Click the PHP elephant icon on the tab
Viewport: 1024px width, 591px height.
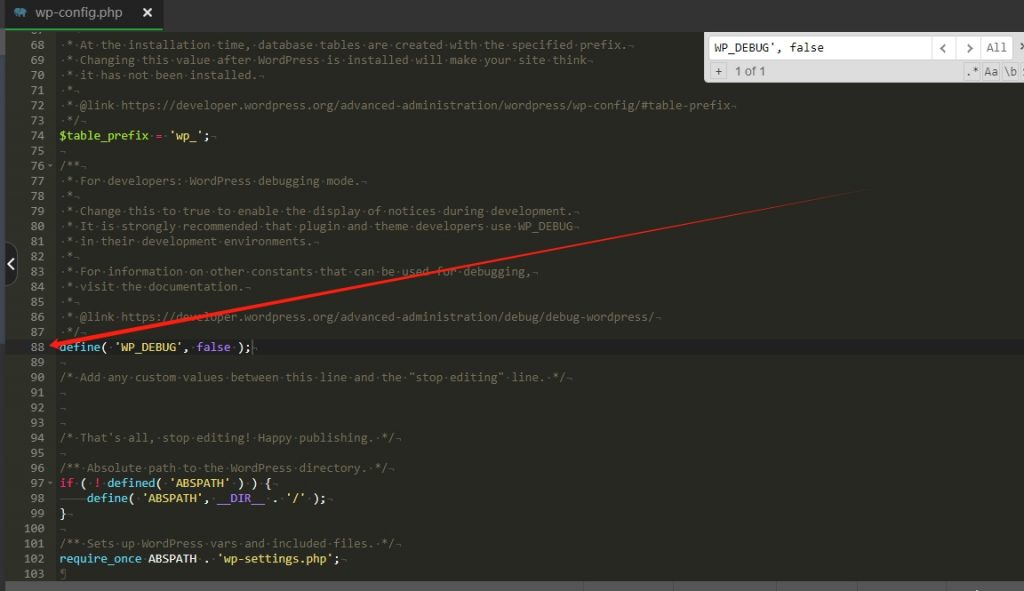(20, 13)
